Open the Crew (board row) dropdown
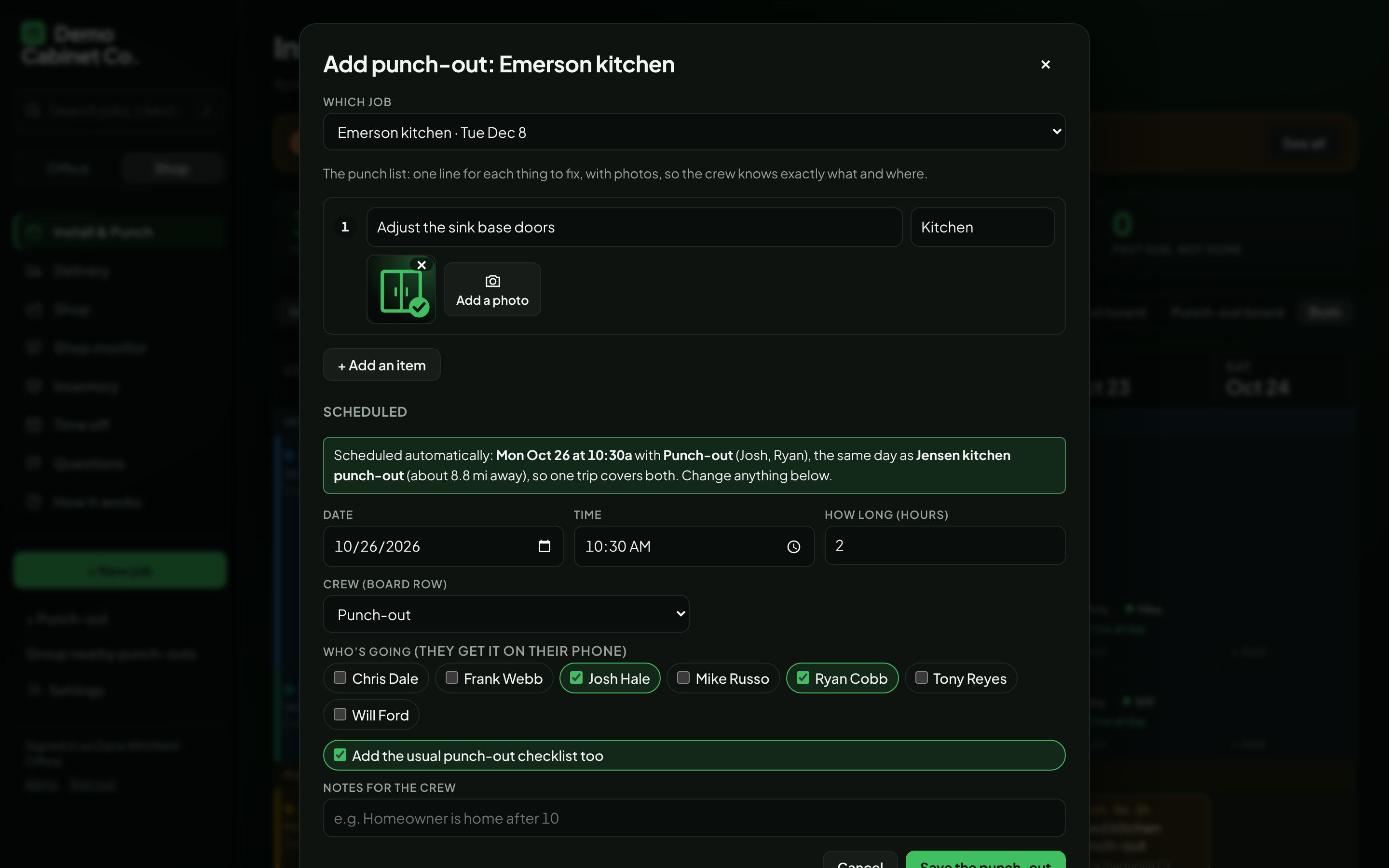 505,614
